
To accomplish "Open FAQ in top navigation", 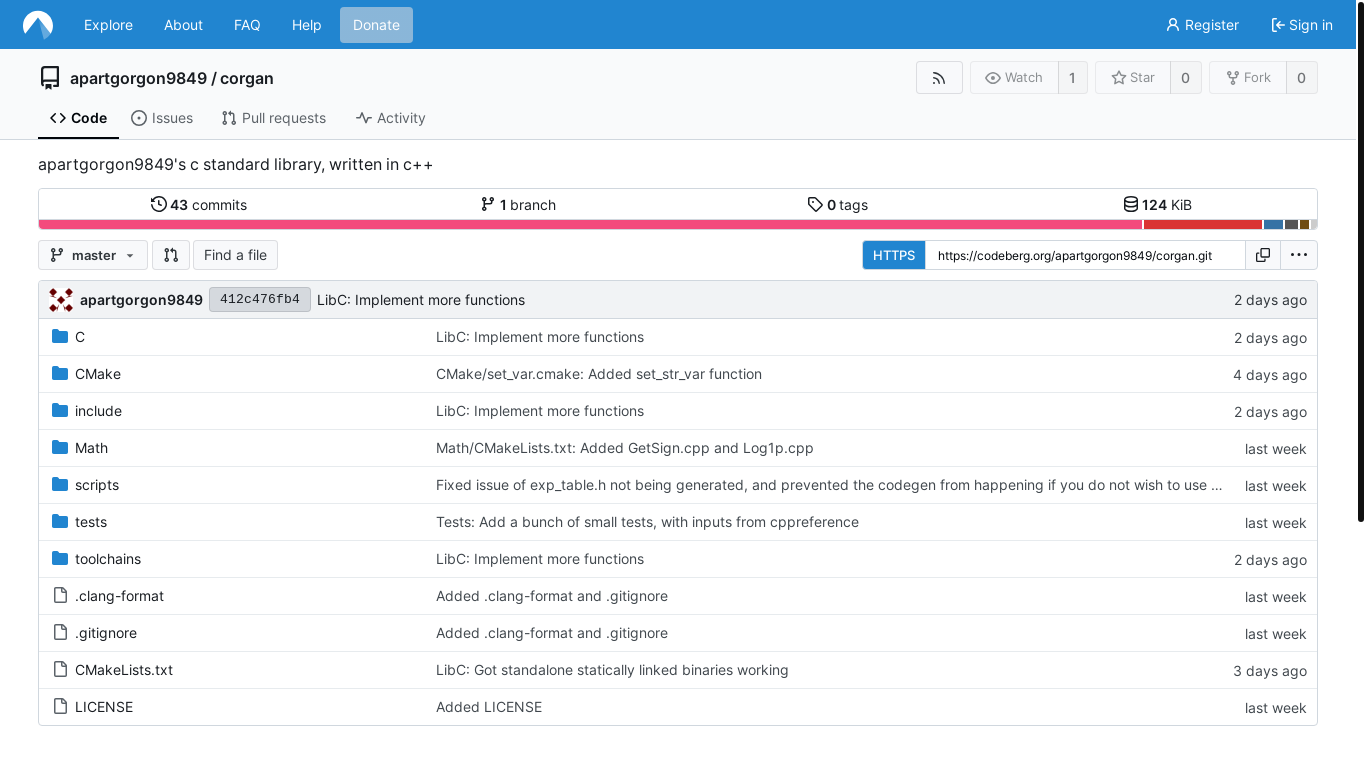I will 247,25.
